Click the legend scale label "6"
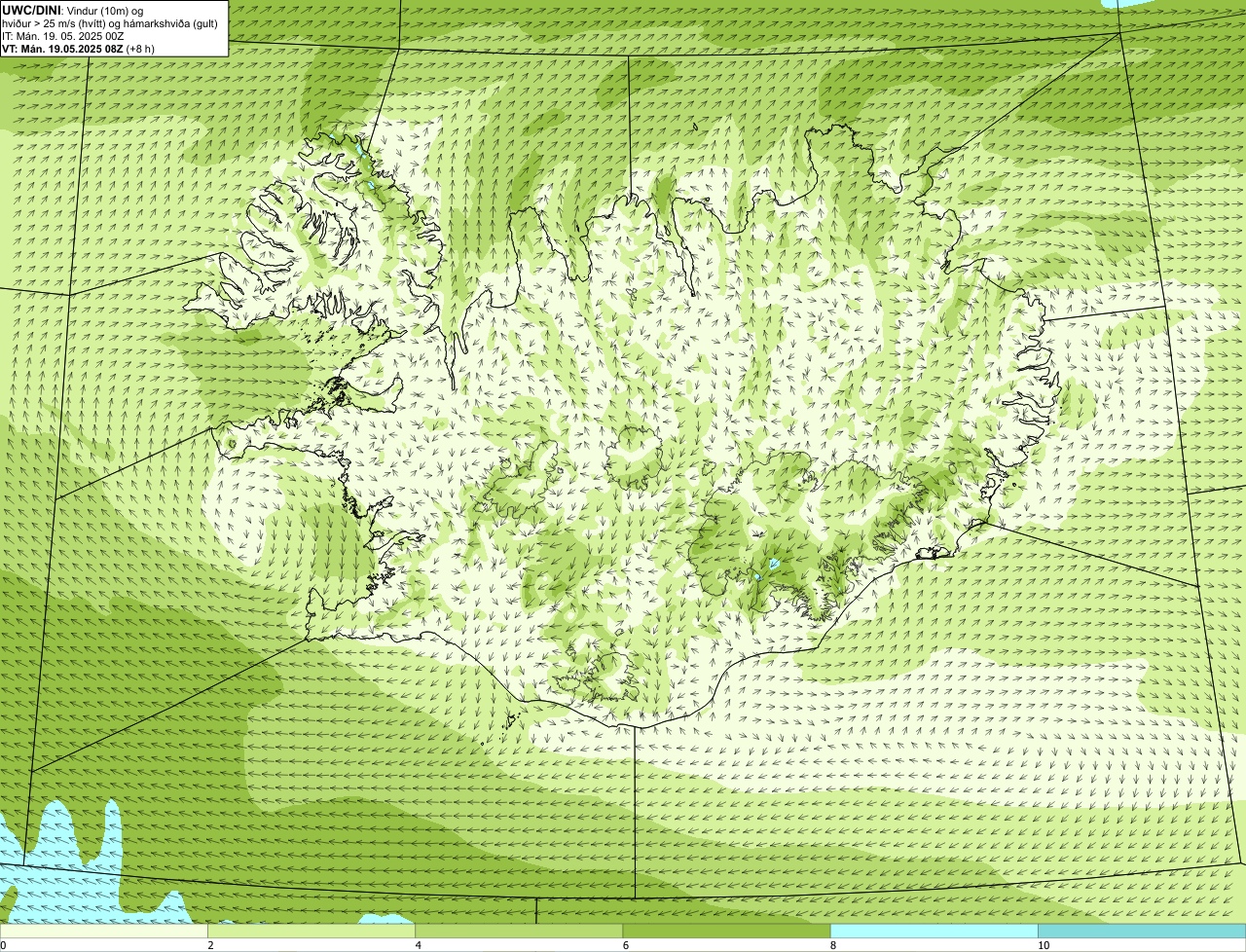Screen dimensions: 1246x952 [626, 945]
